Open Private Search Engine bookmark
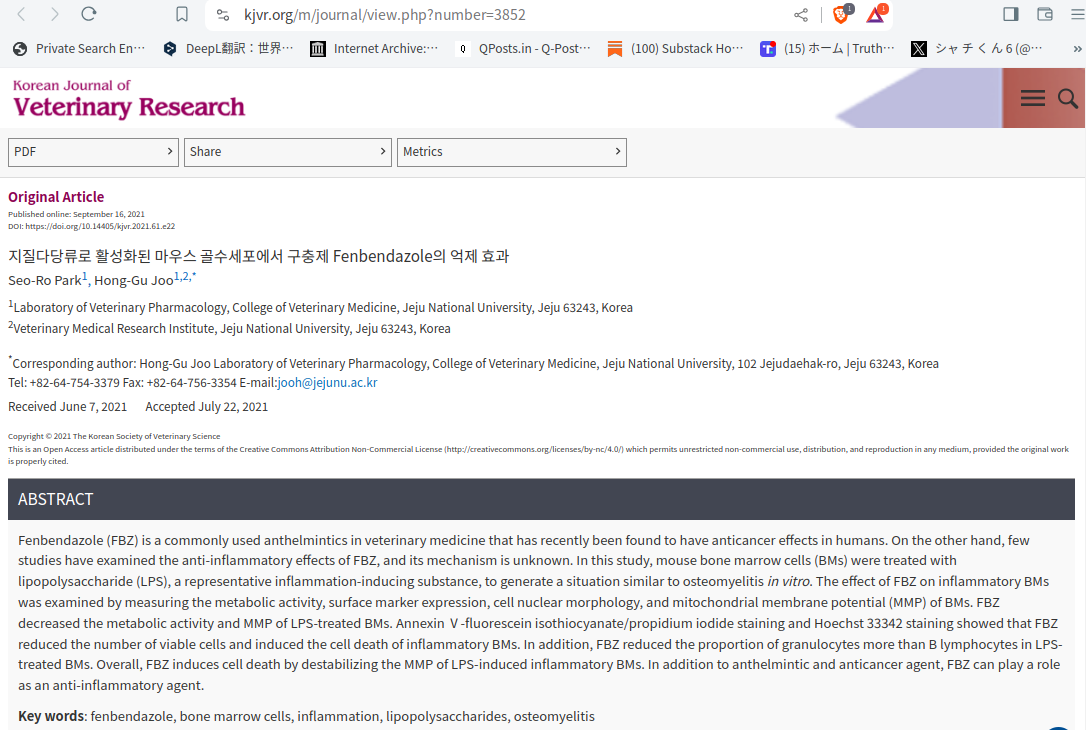The image size is (1086, 730). click(x=79, y=48)
